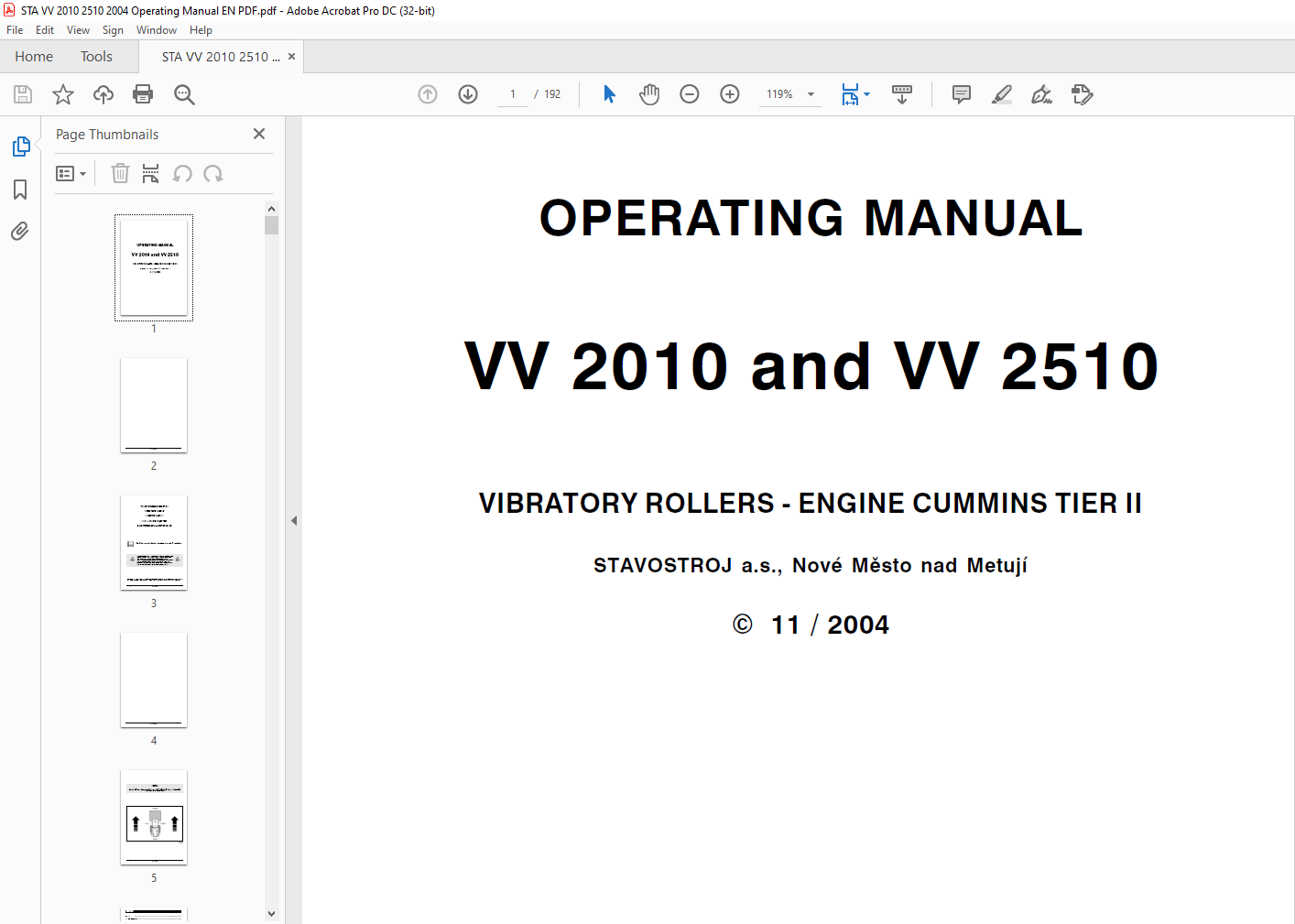The height and width of the screenshot is (924, 1295).
Task: Switch to the Tools tab
Action: click(96, 57)
